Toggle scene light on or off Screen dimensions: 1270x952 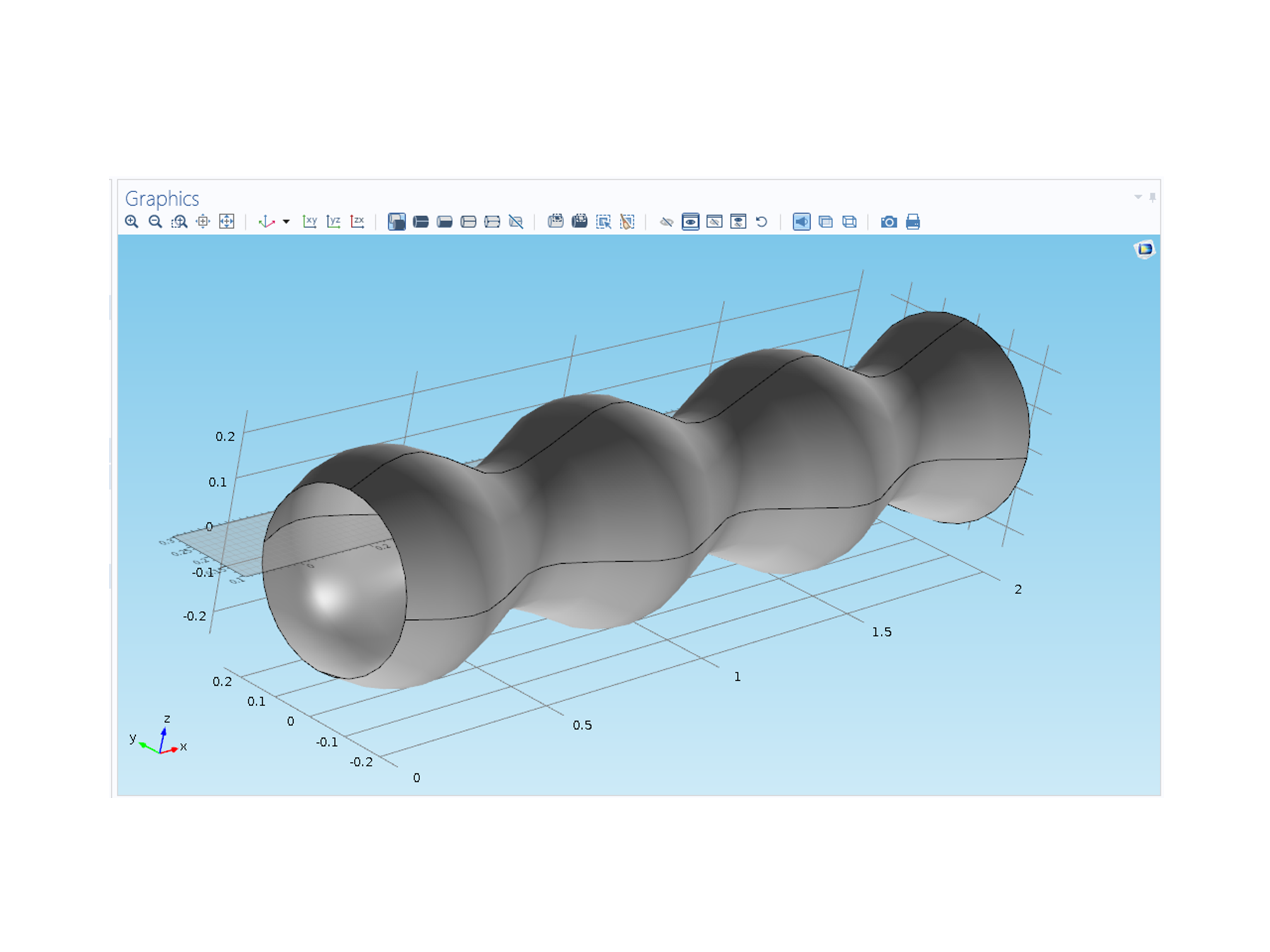(x=801, y=222)
